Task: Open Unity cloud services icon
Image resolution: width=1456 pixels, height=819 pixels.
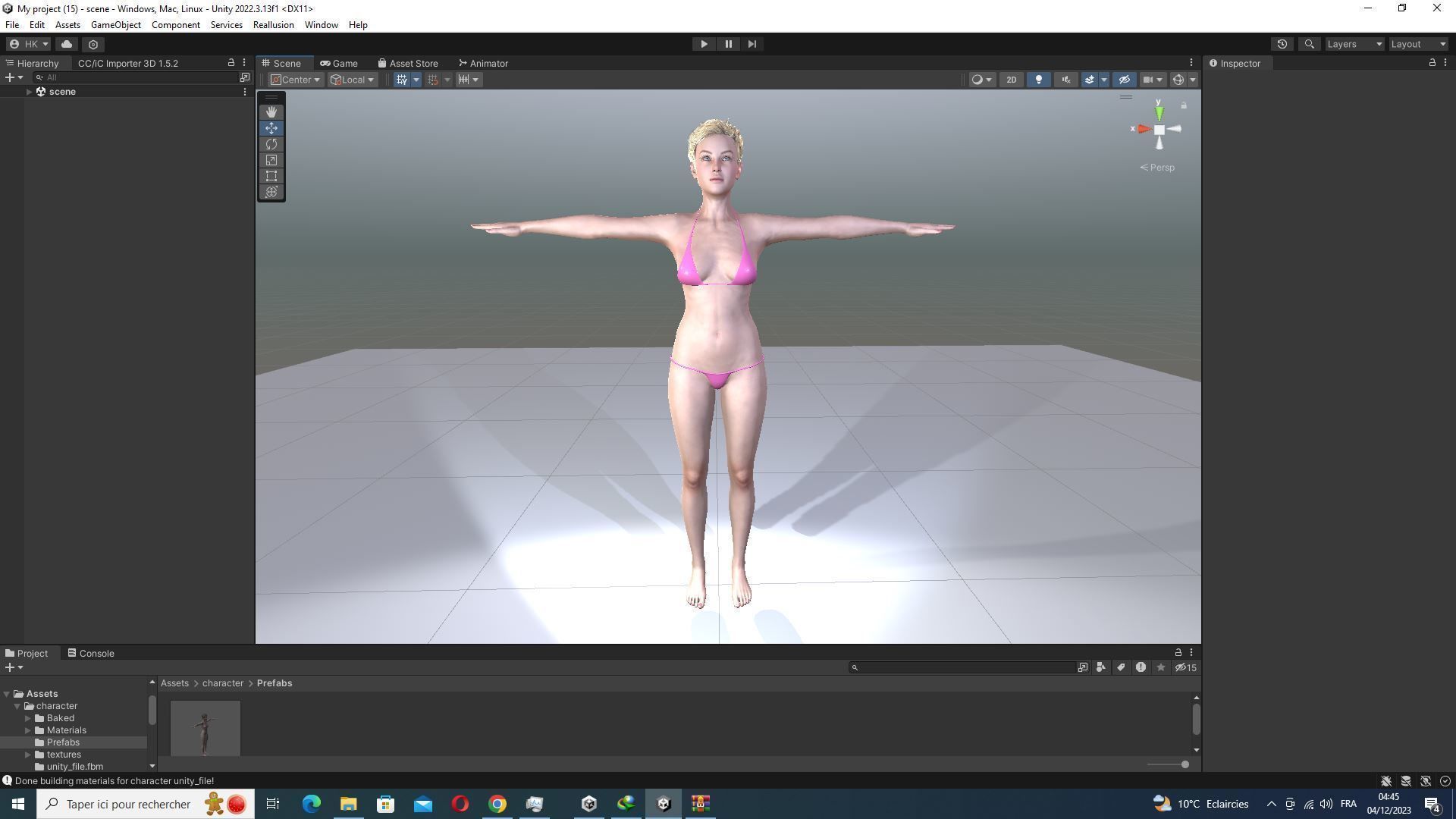Action: coord(67,44)
